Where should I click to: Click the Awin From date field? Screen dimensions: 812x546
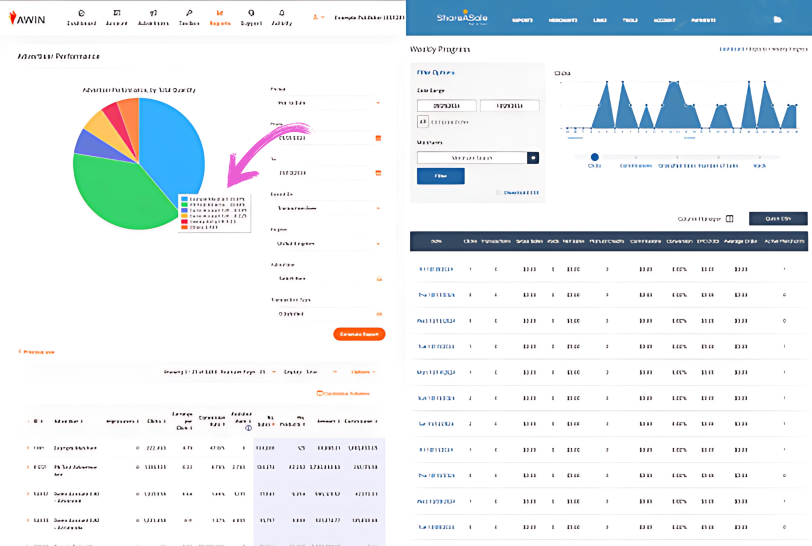pos(322,138)
